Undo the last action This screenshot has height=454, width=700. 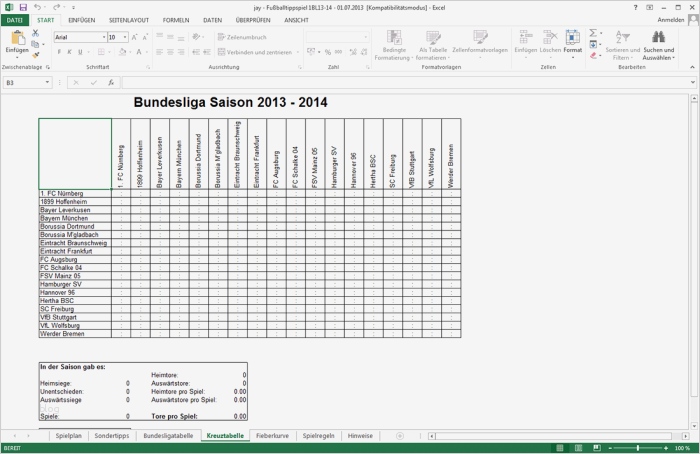38,7
